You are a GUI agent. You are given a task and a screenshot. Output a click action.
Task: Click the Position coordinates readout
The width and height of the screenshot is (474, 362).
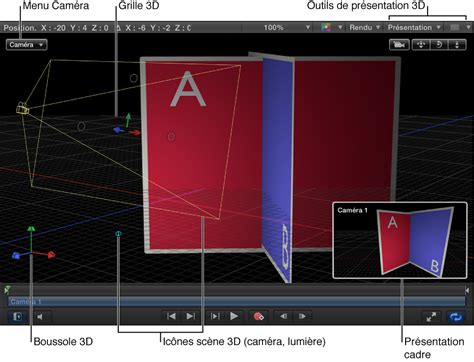pyautogui.click(x=97, y=28)
